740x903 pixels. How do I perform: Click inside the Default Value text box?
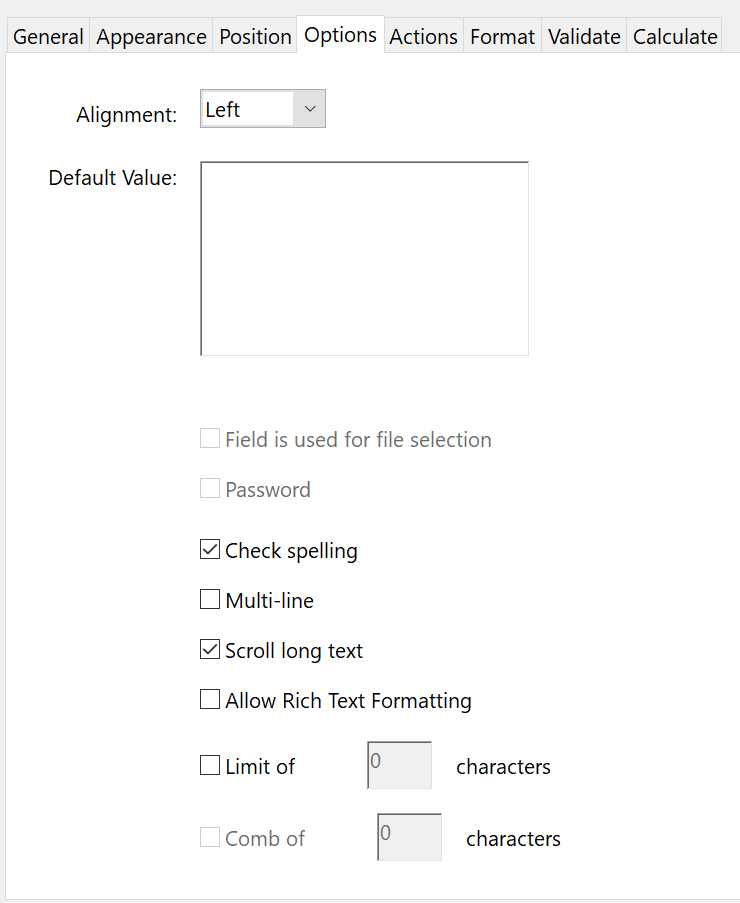[x=364, y=257]
